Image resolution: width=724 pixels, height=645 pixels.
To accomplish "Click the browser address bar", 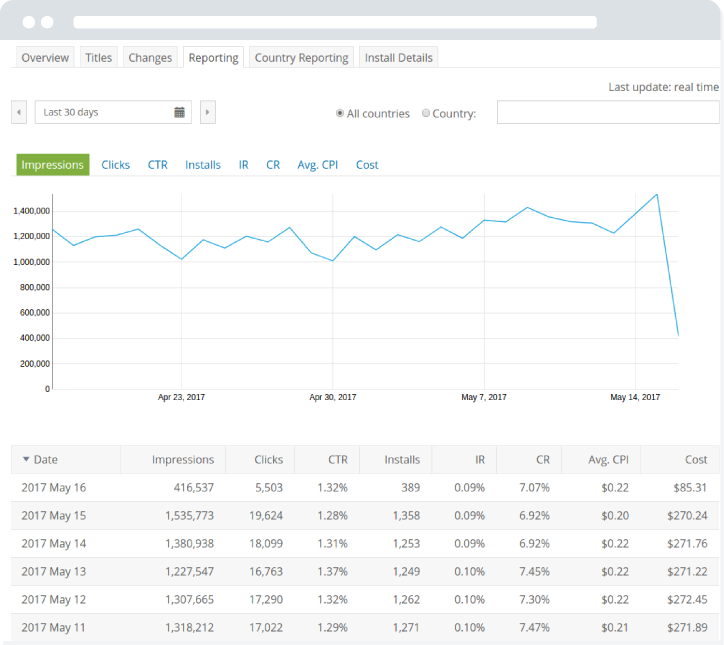I will point(335,22).
